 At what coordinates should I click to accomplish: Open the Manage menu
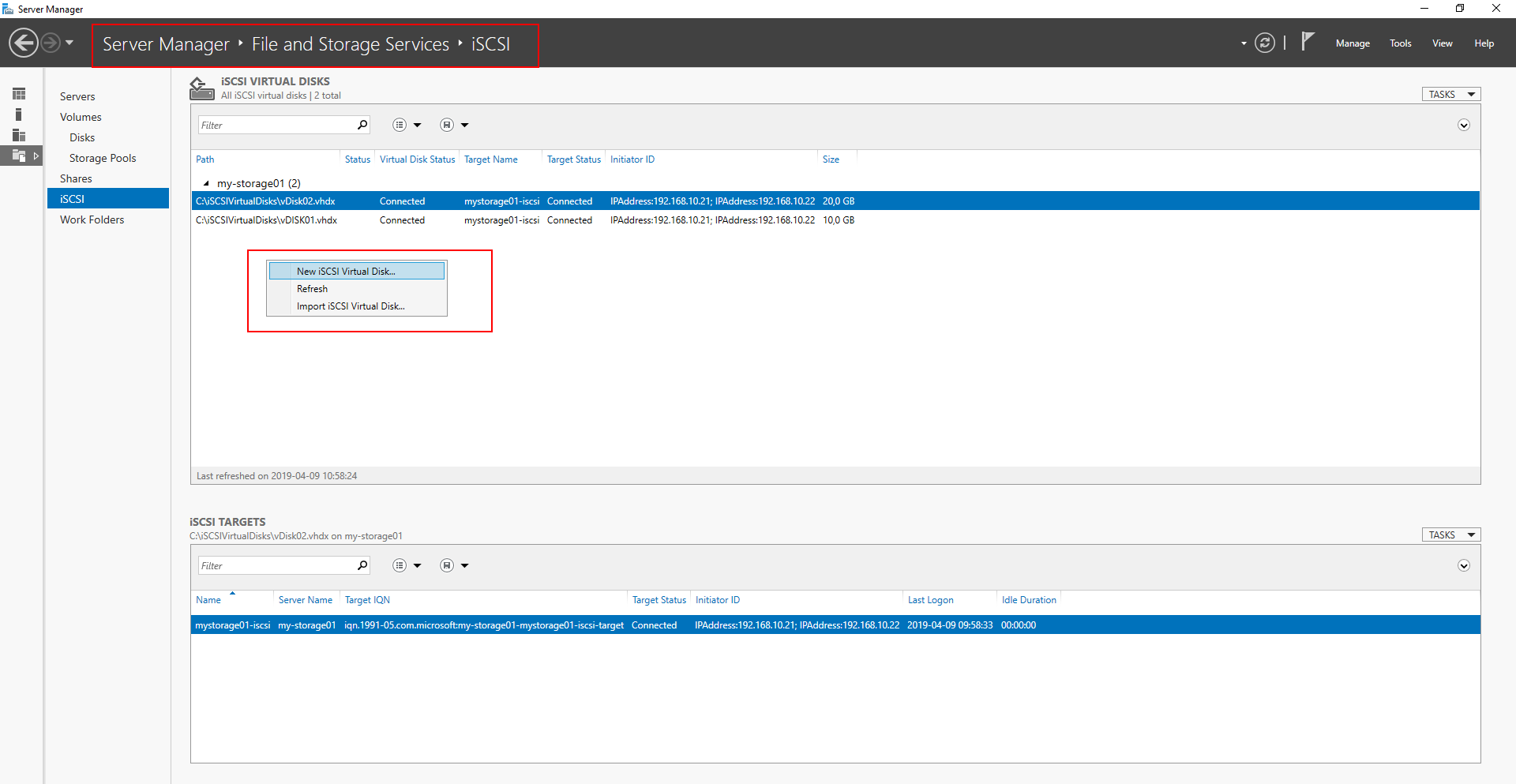pos(1353,43)
